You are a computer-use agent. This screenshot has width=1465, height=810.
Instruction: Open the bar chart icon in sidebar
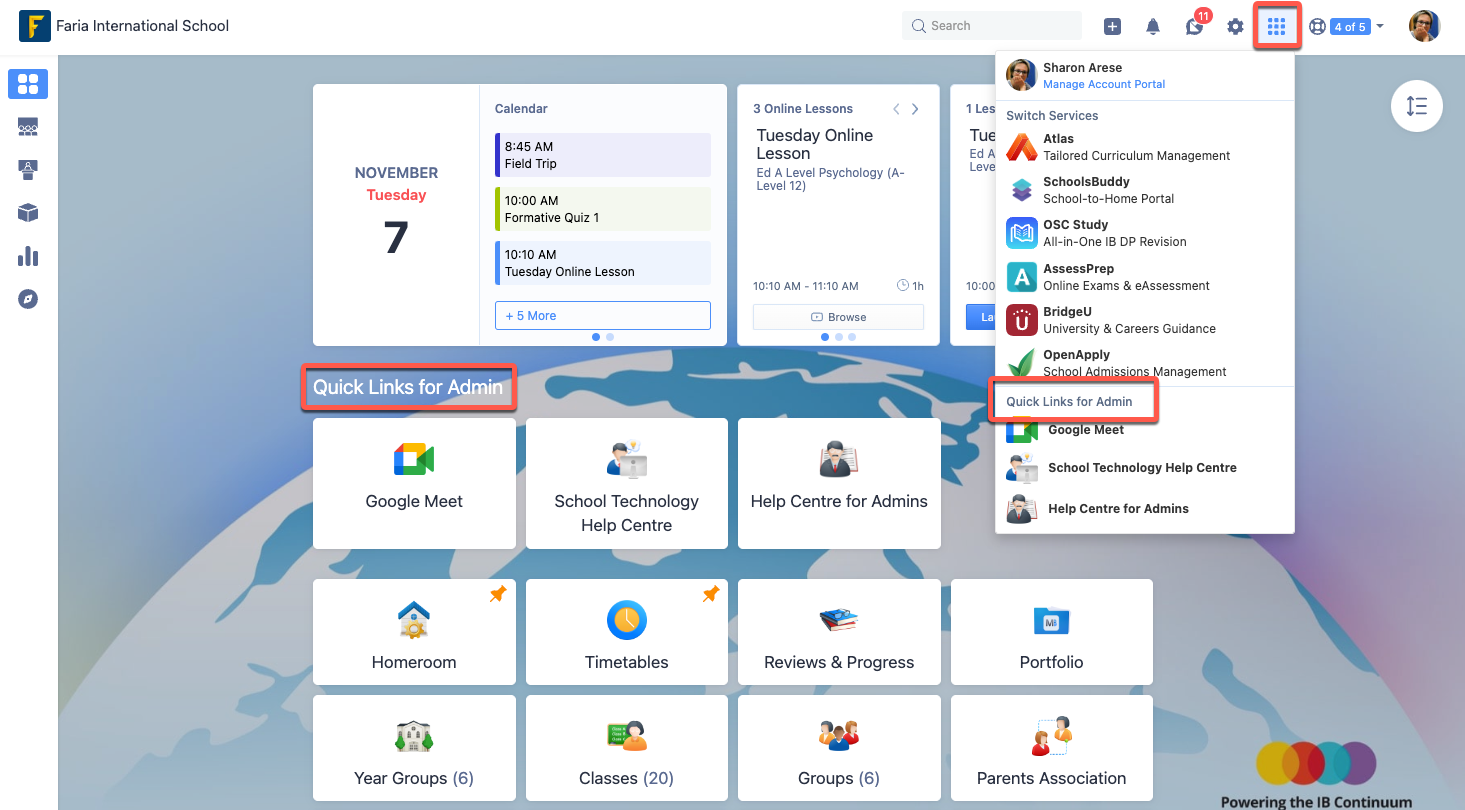pos(28,256)
